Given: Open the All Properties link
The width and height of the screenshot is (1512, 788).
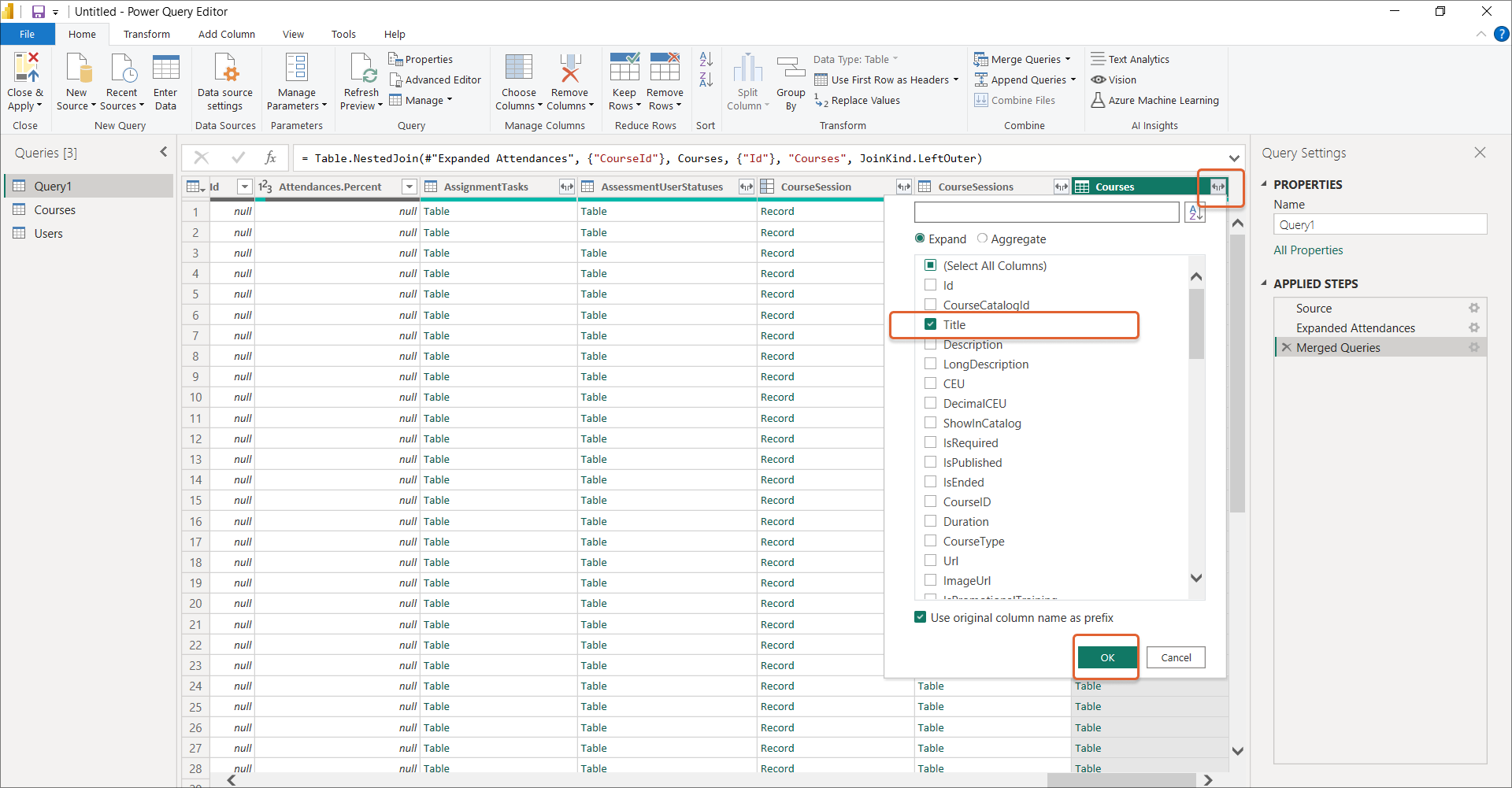Looking at the screenshot, I should [x=1308, y=250].
